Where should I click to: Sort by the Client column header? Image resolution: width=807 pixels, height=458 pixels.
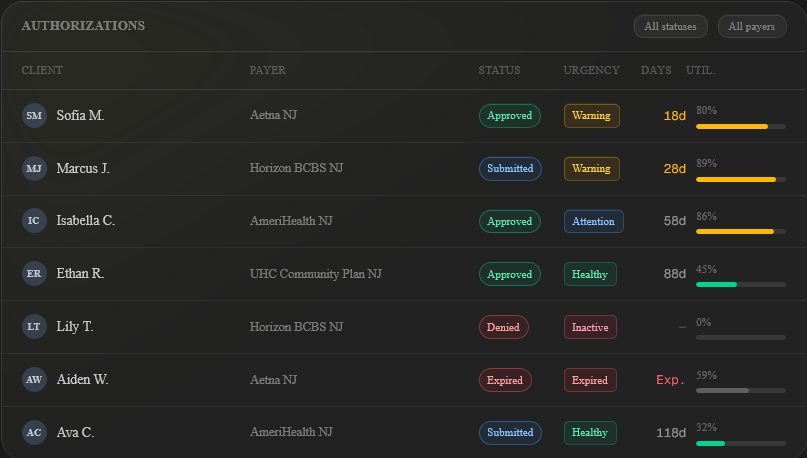click(42, 70)
